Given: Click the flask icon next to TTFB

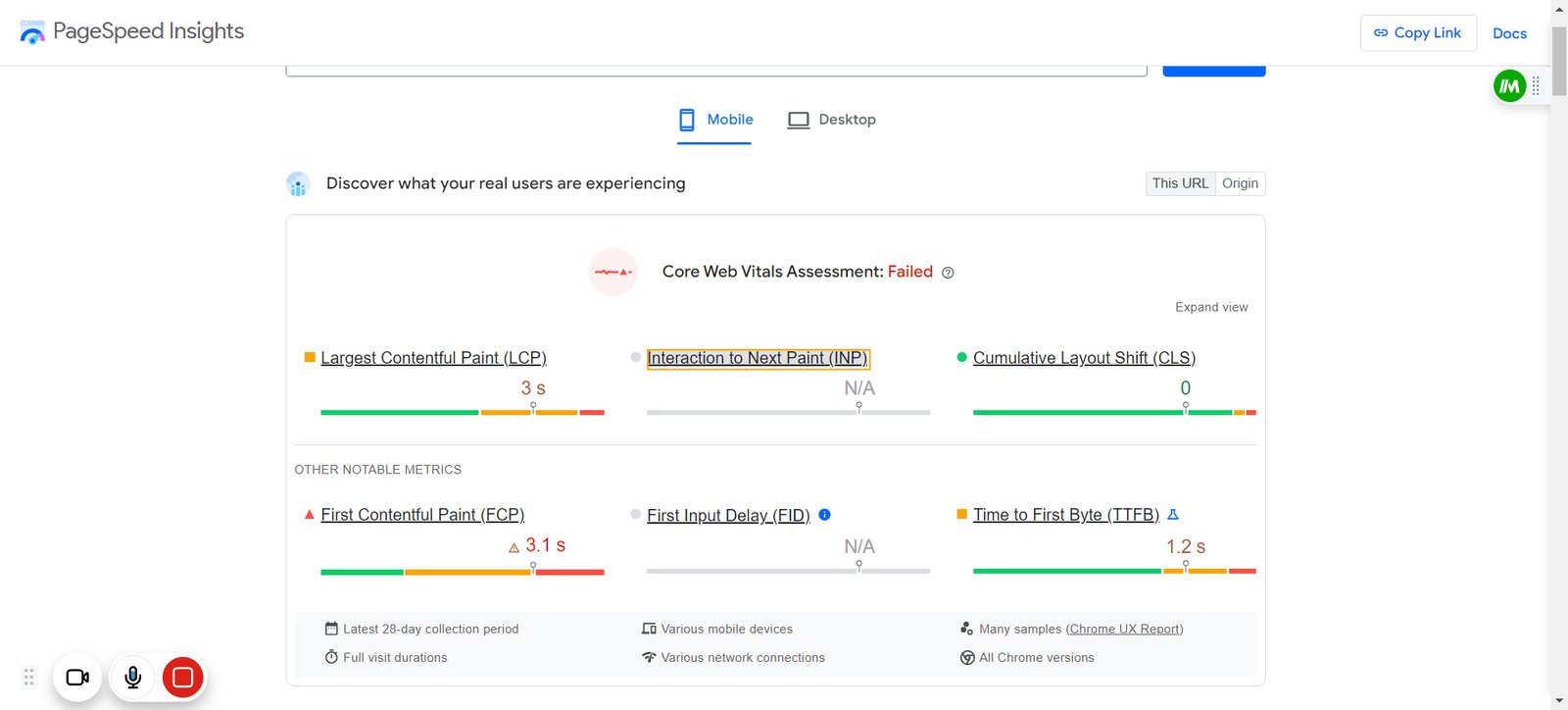Looking at the screenshot, I should pos(1173,515).
